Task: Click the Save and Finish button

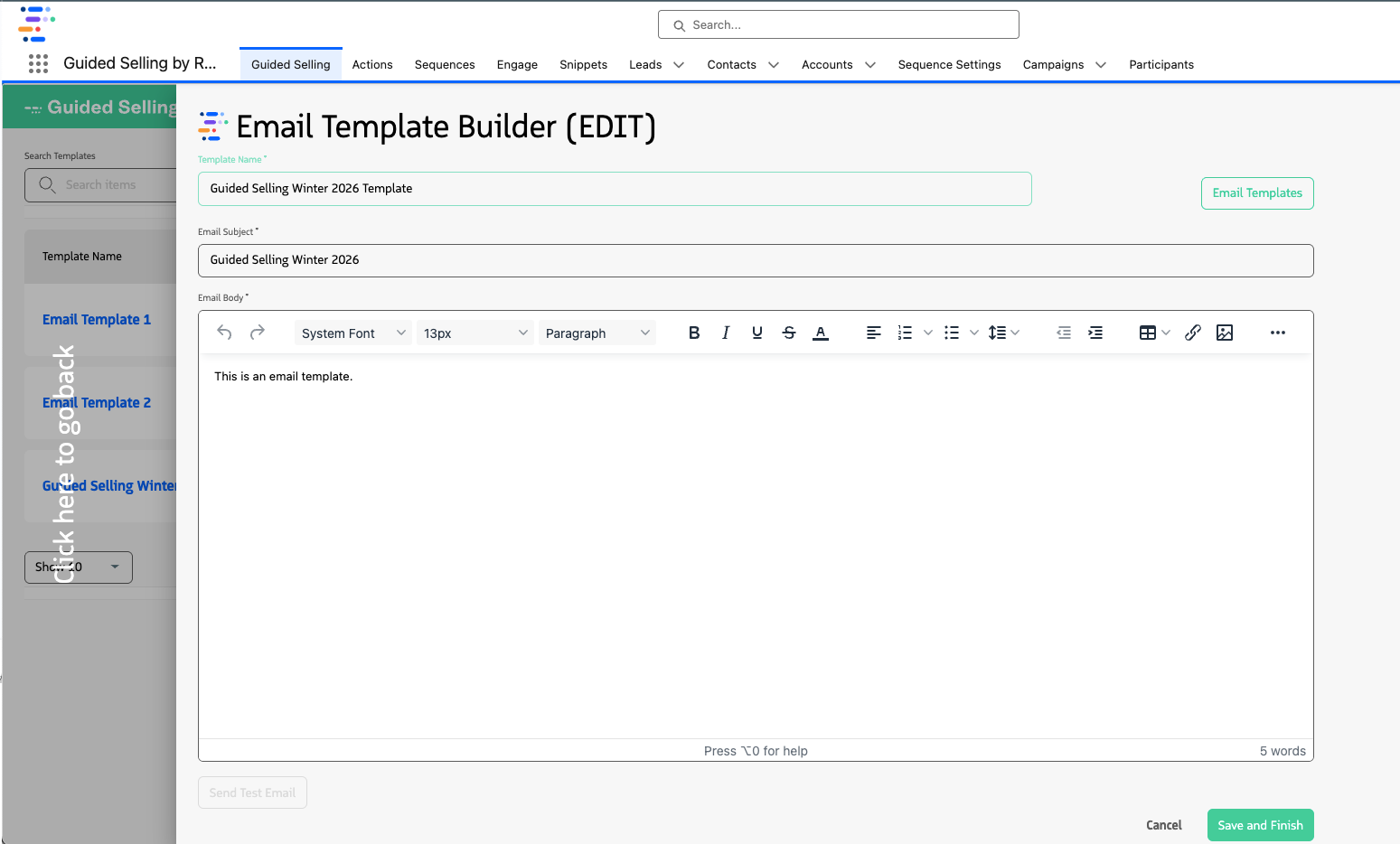Action: [1260, 824]
